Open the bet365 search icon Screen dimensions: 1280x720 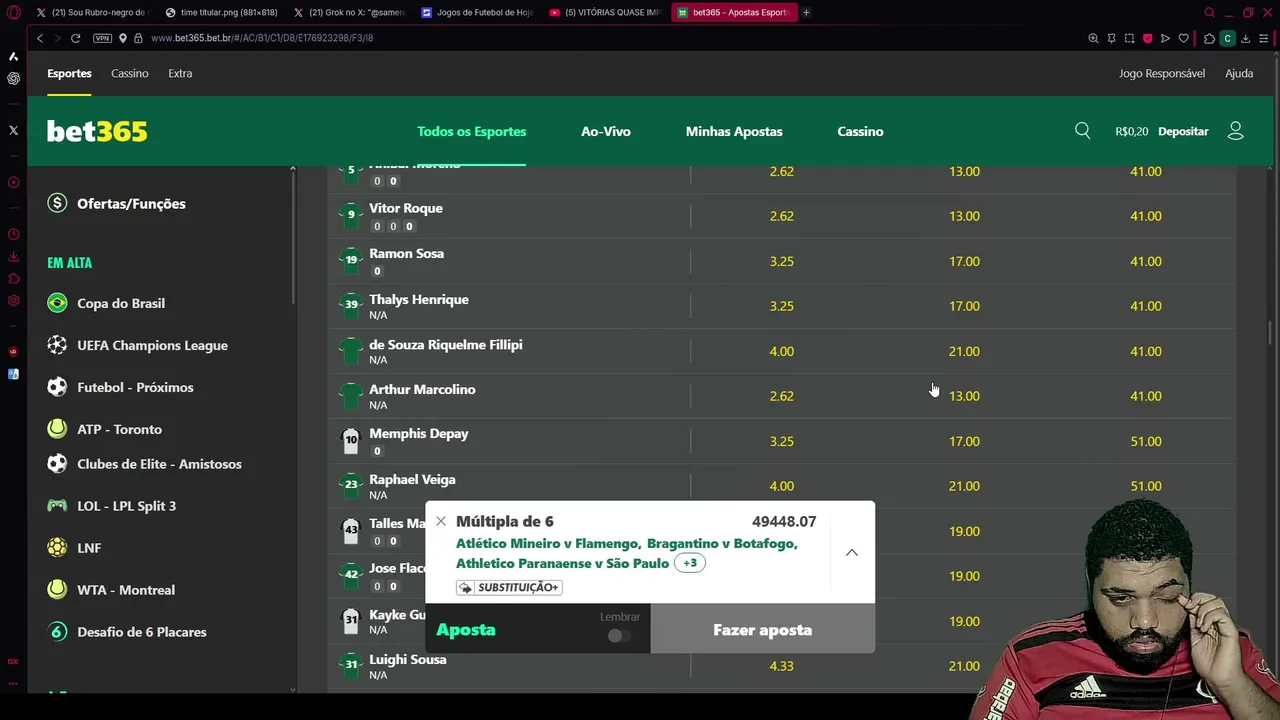[x=1082, y=131]
